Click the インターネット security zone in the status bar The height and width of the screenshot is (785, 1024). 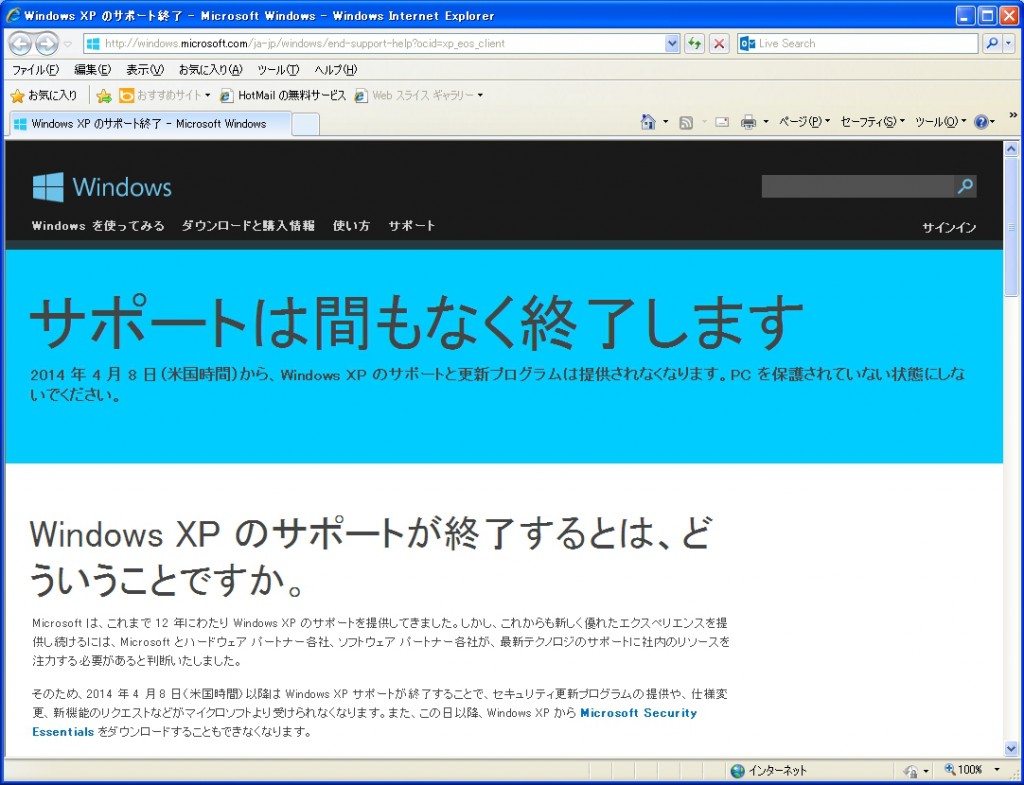click(x=768, y=771)
